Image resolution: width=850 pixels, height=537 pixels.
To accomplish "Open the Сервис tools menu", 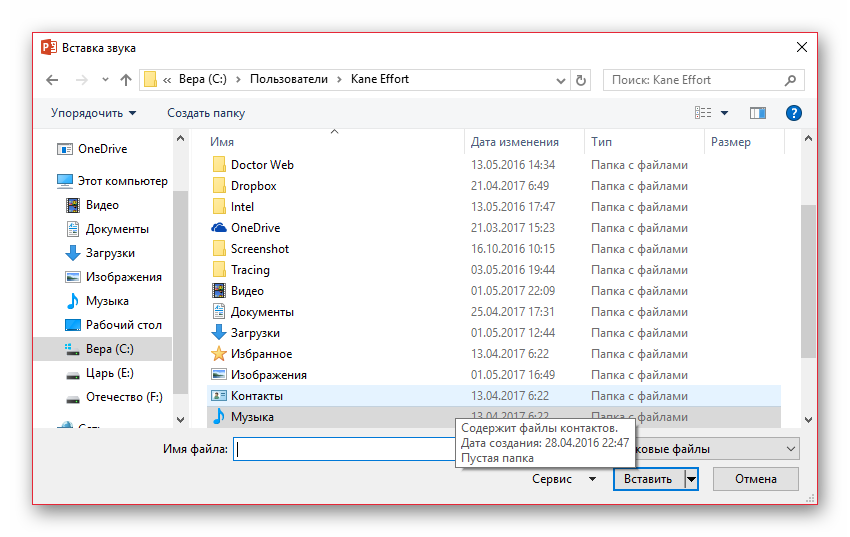I will tap(563, 479).
